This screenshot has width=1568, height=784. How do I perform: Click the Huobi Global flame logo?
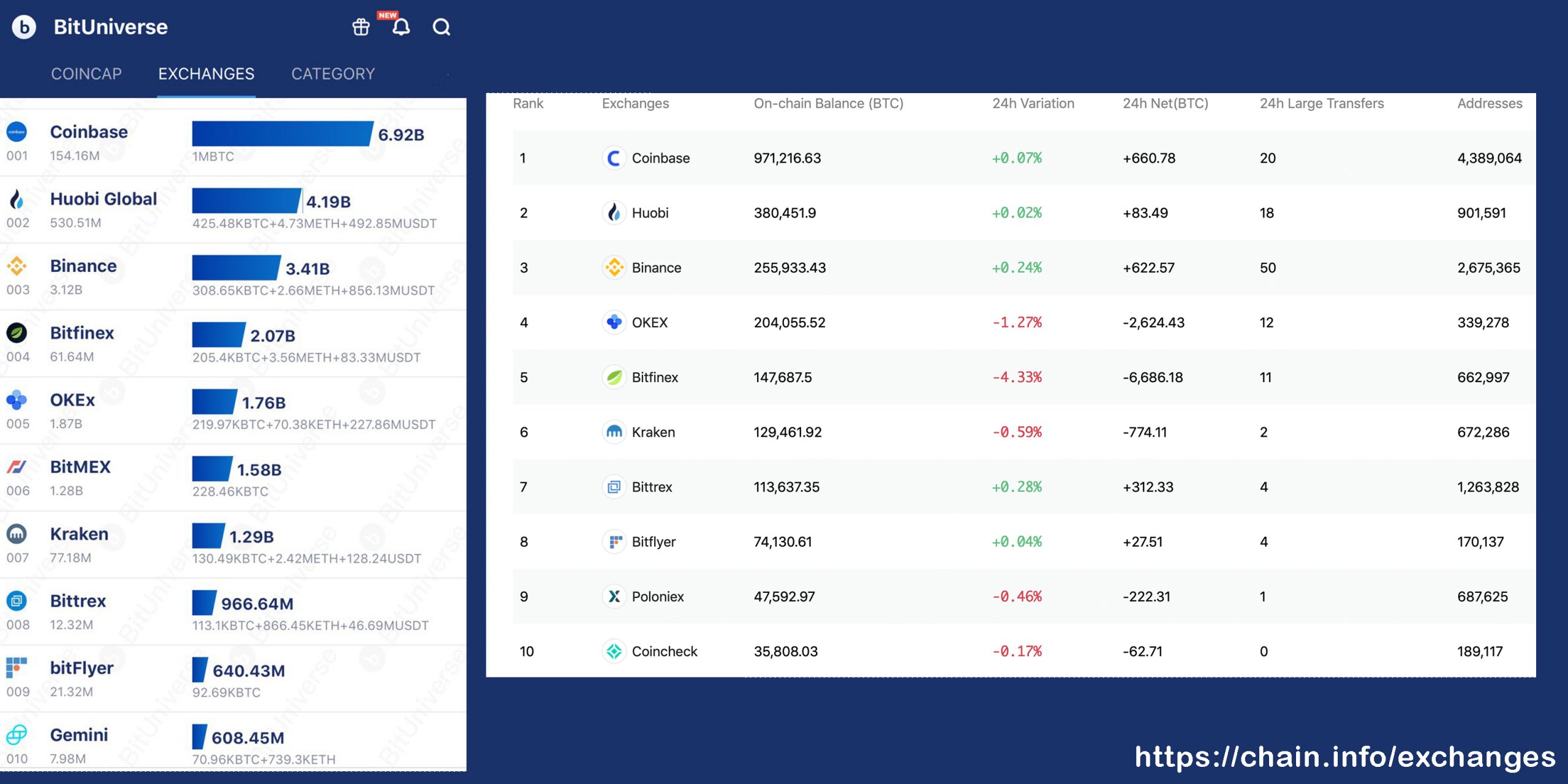click(17, 199)
